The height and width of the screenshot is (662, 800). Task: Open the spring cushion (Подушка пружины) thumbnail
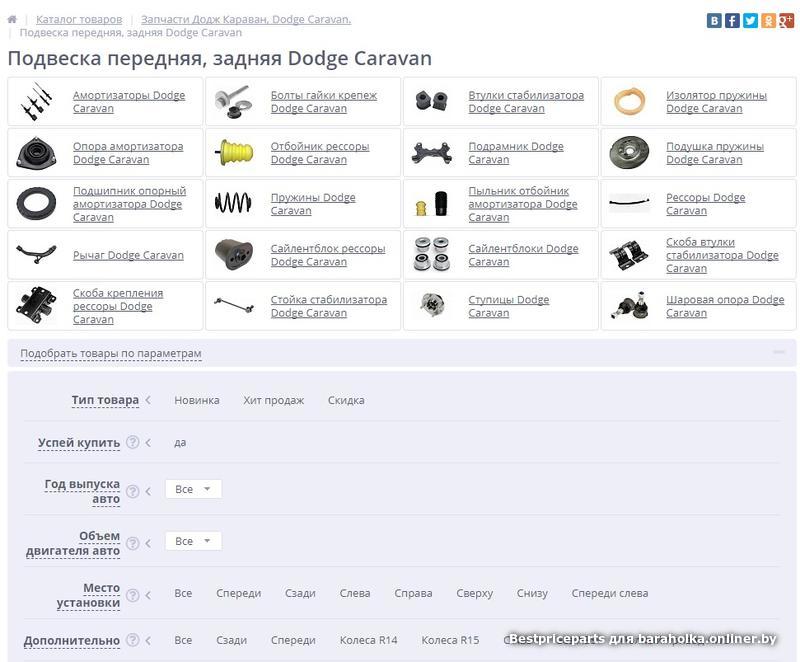tap(630, 152)
